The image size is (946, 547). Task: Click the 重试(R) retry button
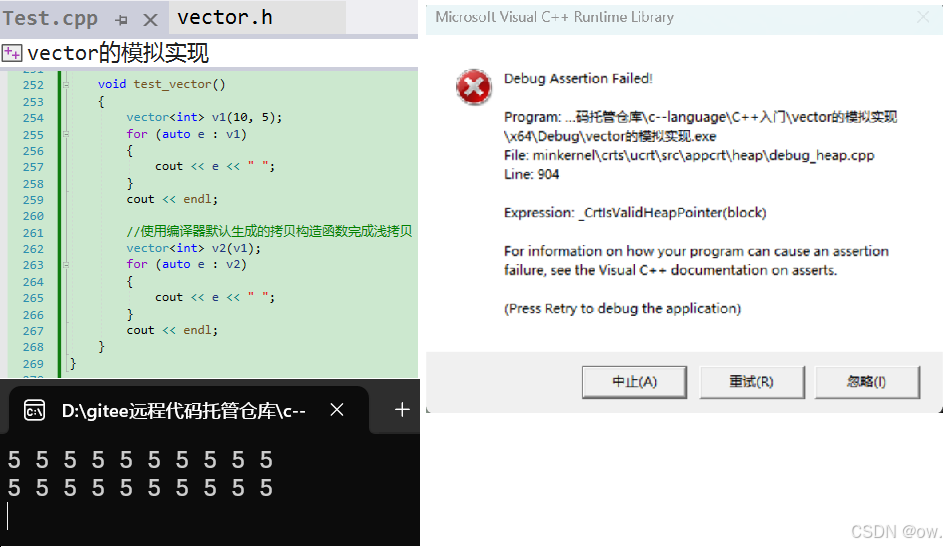point(751,382)
